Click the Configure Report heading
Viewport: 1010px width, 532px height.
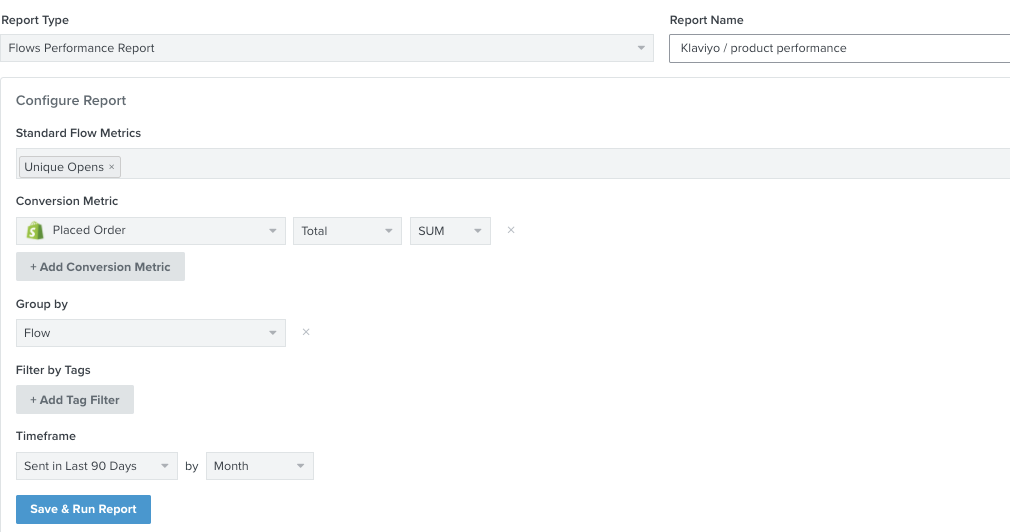71,100
